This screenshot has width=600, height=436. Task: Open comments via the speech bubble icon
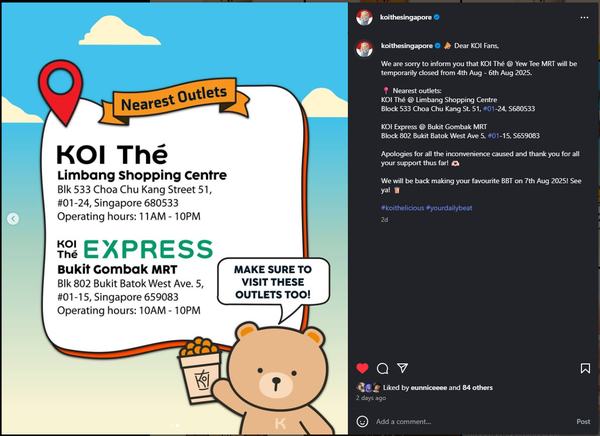(382, 368)
